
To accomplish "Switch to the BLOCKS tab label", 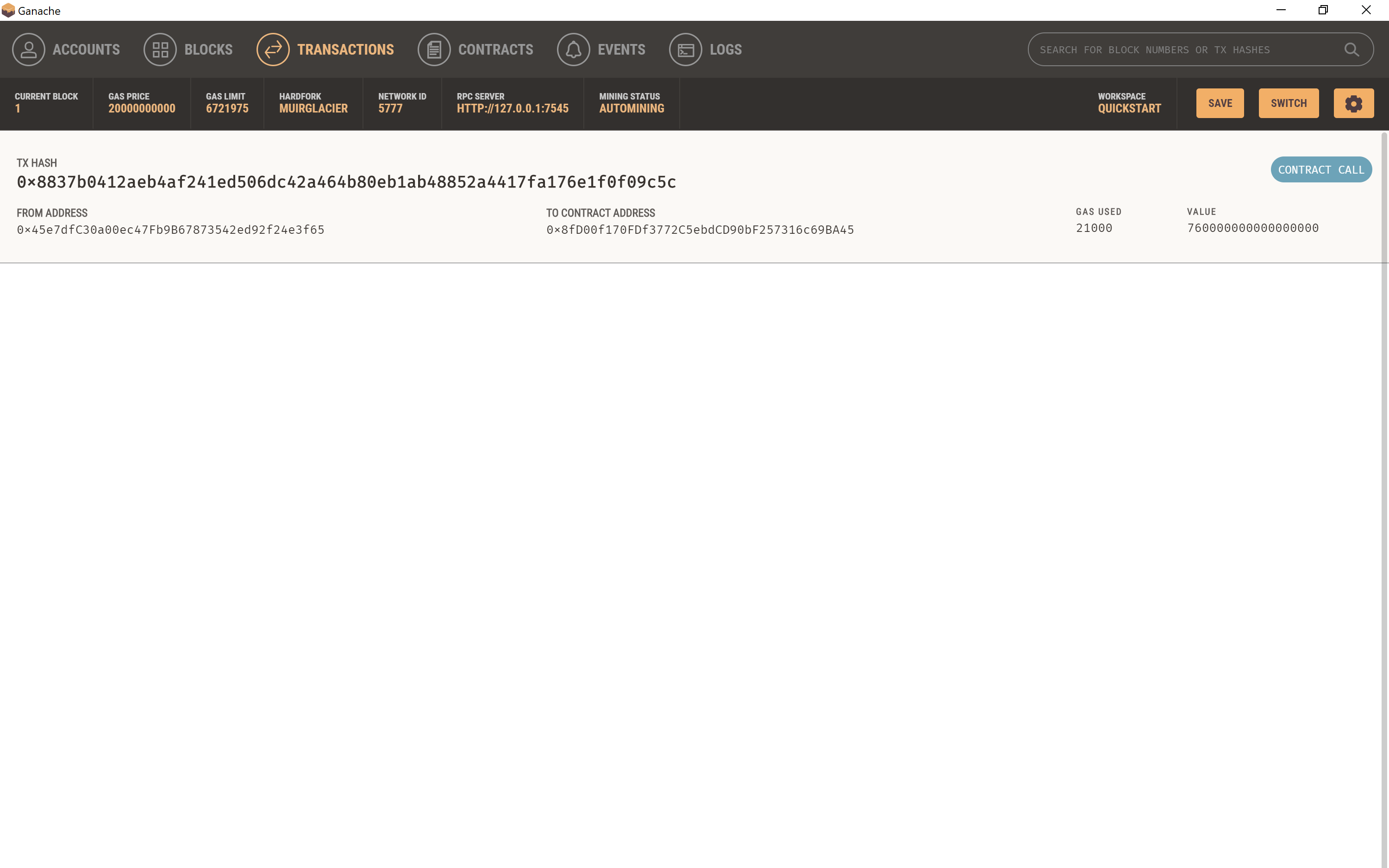I will [208, 50].
